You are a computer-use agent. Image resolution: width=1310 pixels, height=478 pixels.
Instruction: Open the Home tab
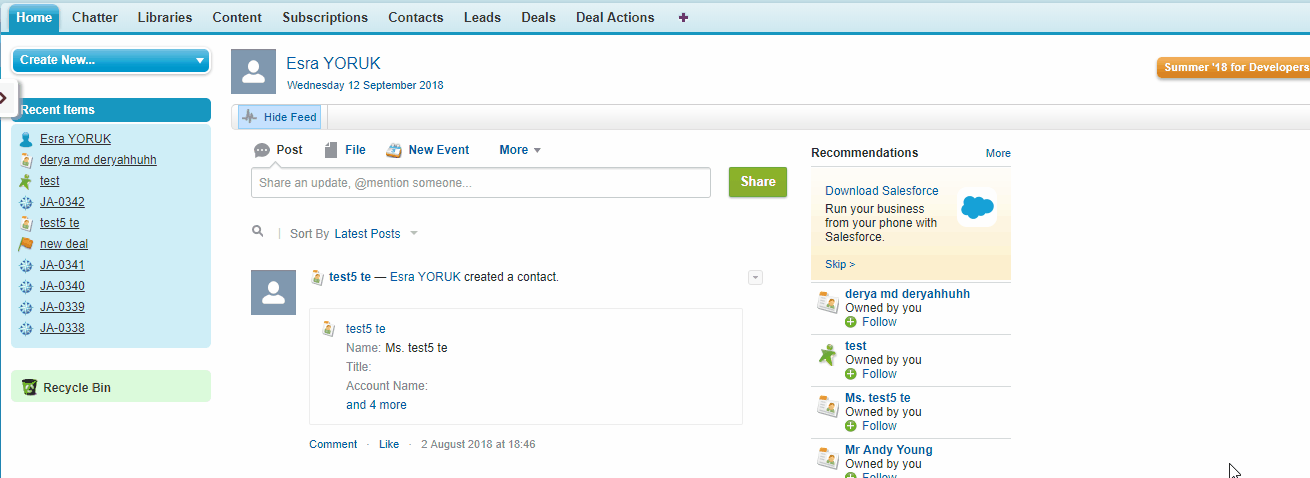[x=34, y=18]
